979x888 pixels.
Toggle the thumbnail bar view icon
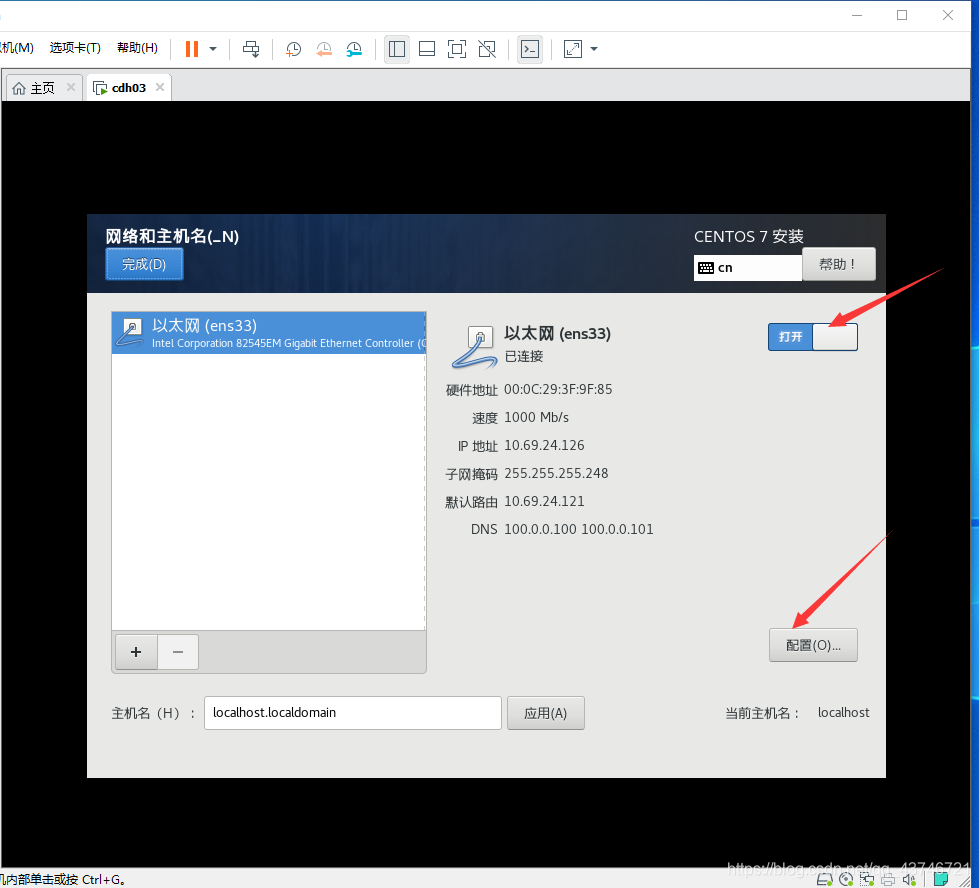(x=427, y=49)
